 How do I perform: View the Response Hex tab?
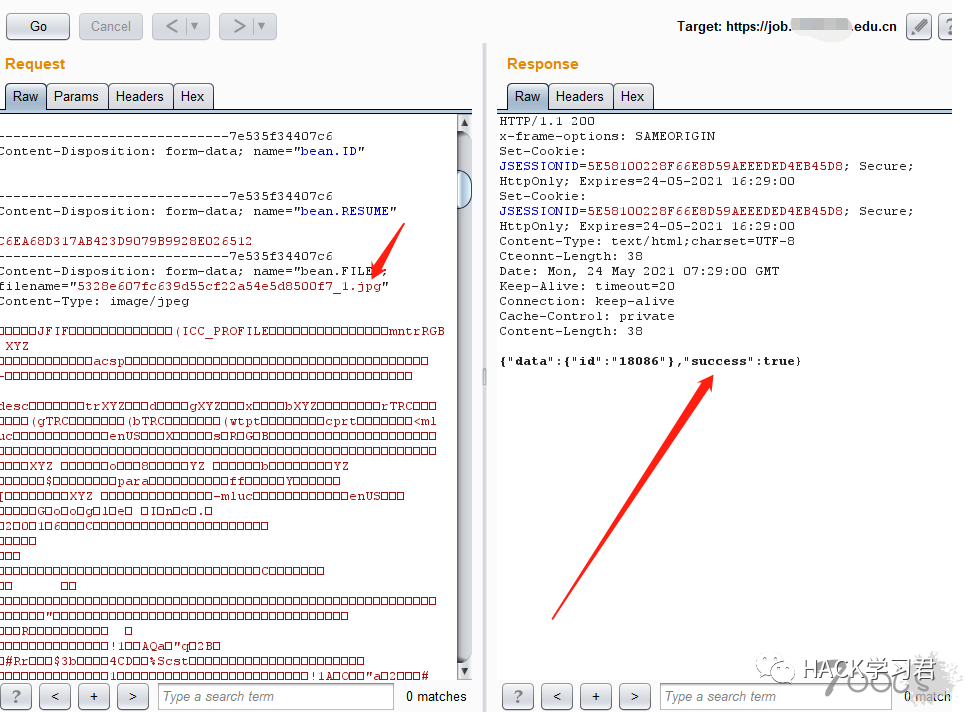coord(632,97)
